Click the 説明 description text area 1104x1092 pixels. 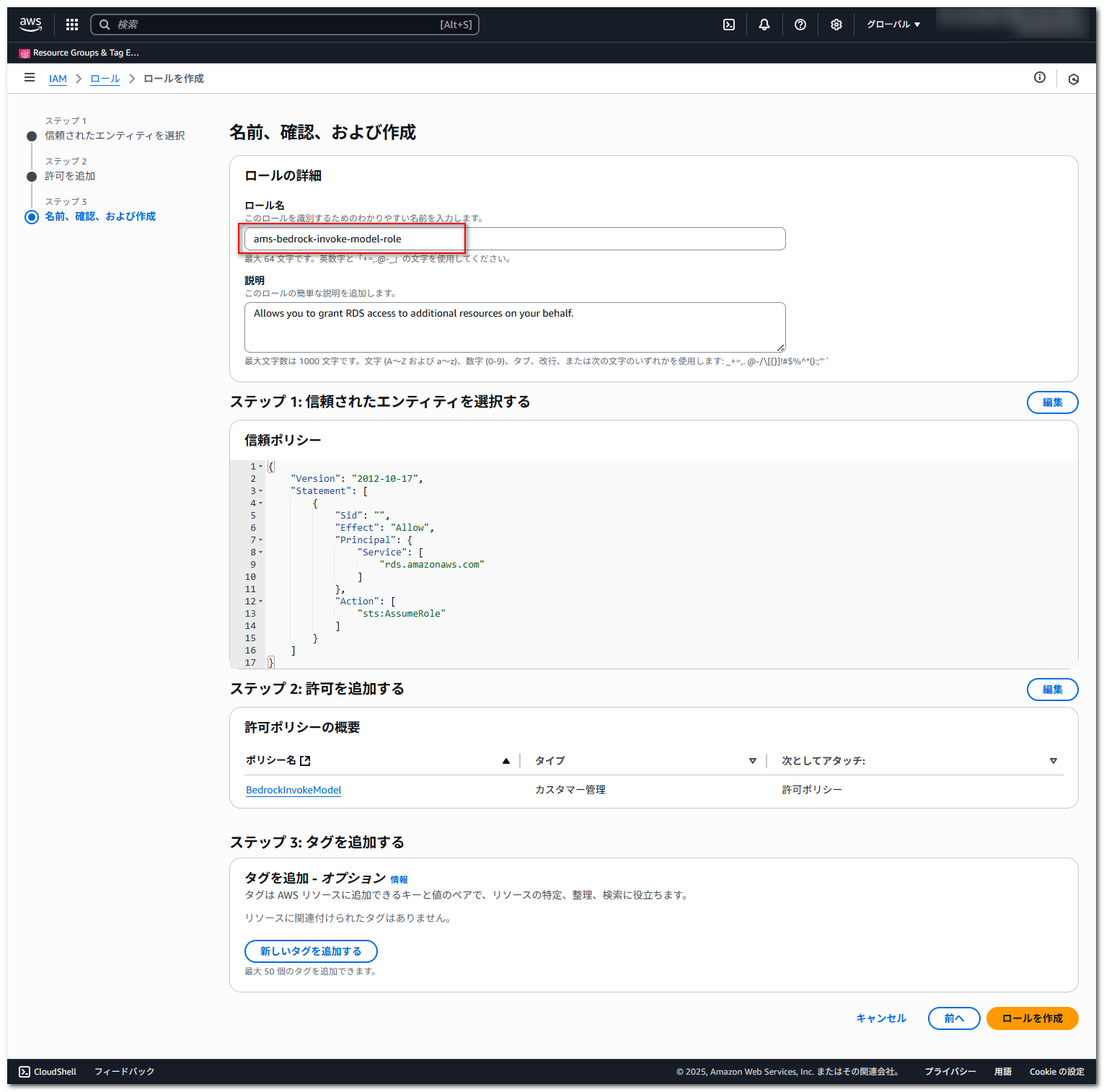(x=515, y=327)
